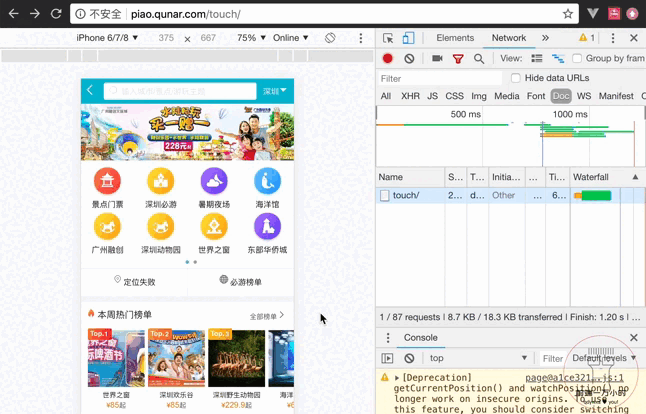Open 全部榜单 link
This screenshot has height=414, width=646.
point(267,316)
